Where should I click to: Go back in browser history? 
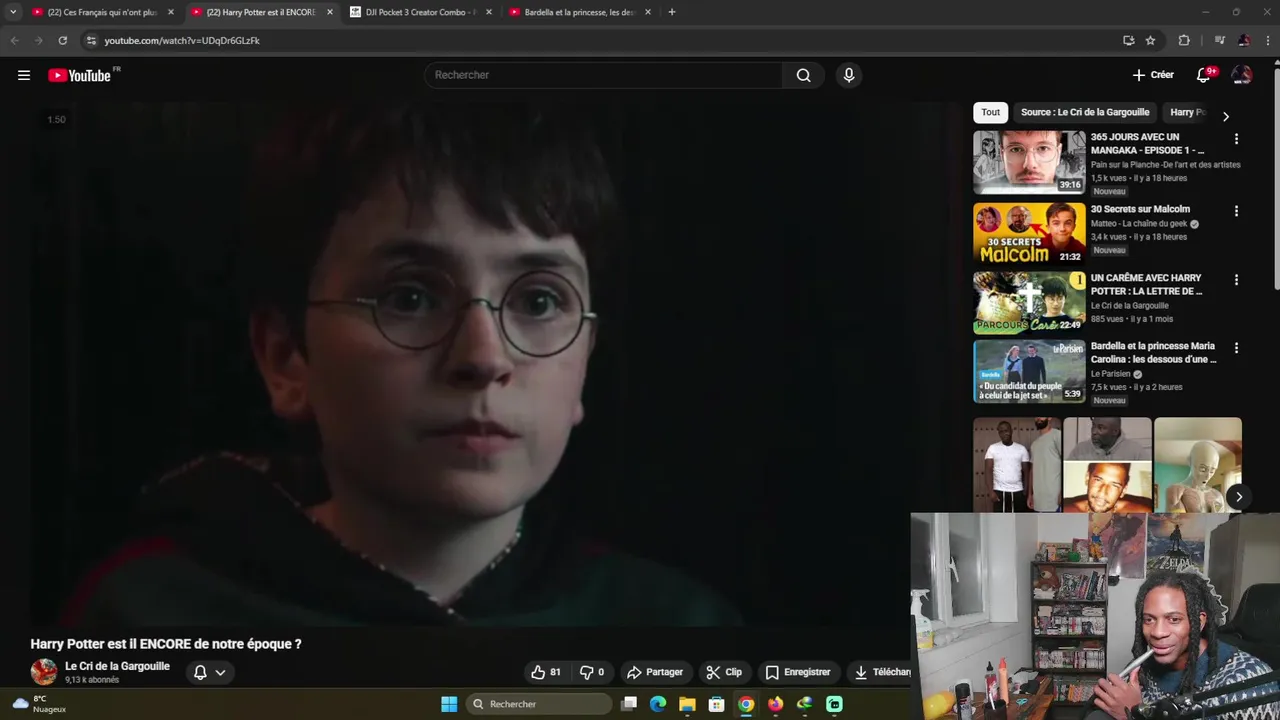click(14, 40)
